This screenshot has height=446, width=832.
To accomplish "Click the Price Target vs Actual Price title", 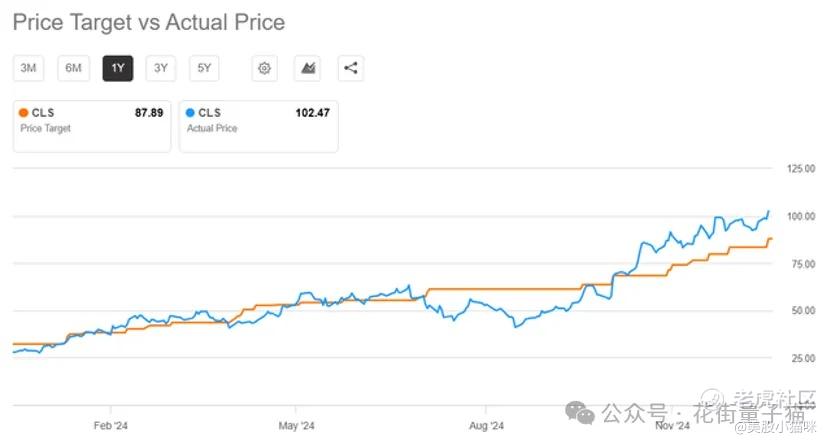I will [x=148, y=22].
